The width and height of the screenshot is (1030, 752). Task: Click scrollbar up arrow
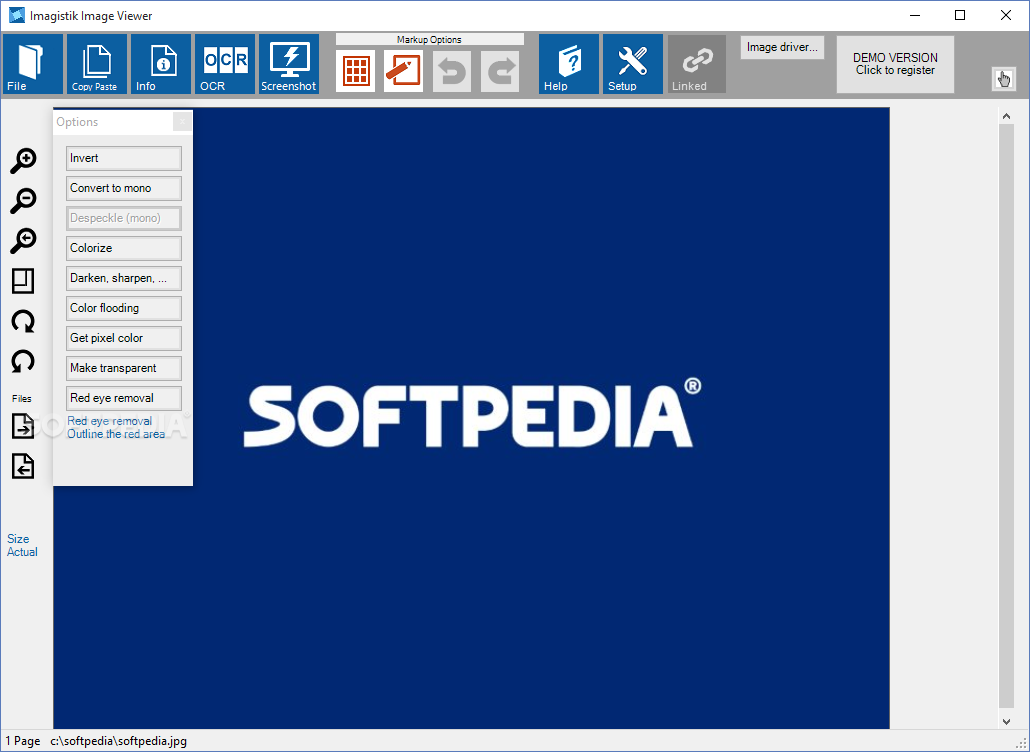pyautogui.click(x=1006, y=116)
